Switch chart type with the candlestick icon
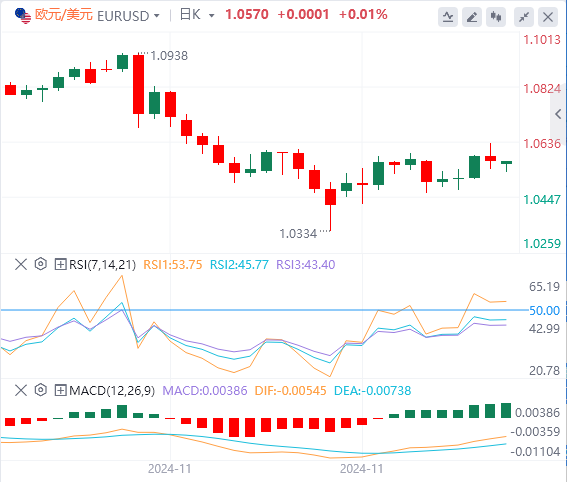 [x=496, y=17]
